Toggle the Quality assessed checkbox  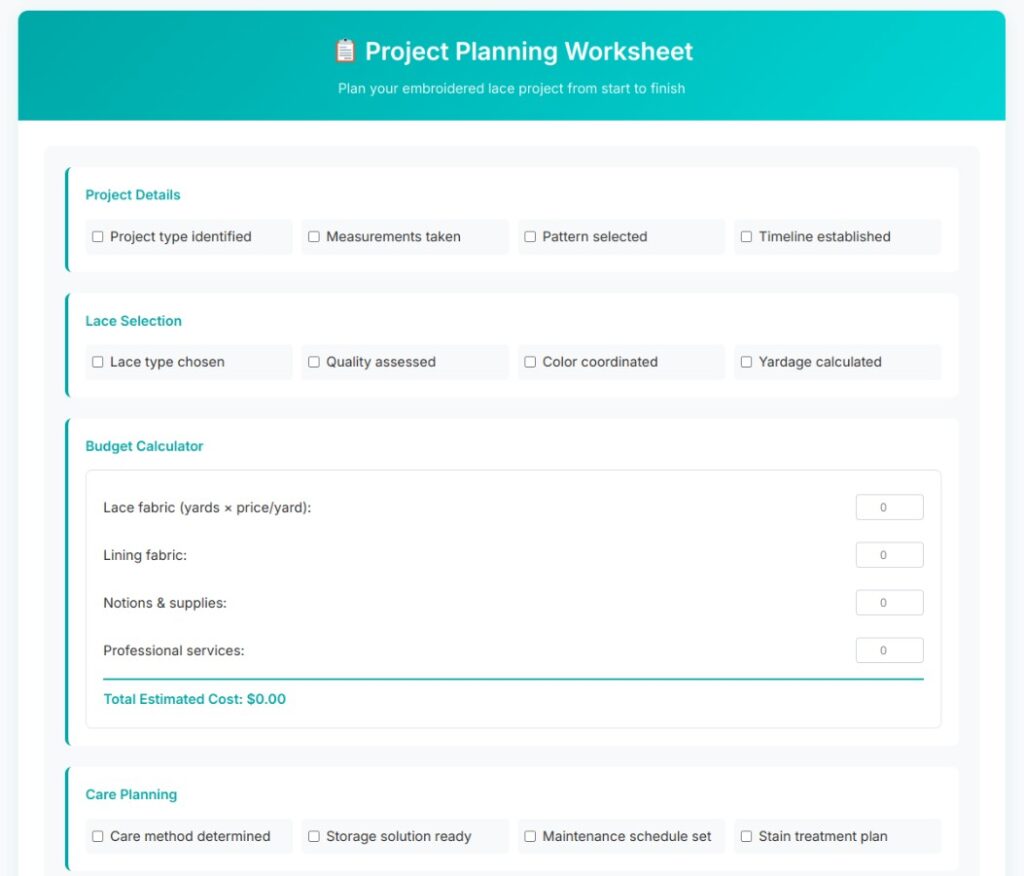pos(313,362)
